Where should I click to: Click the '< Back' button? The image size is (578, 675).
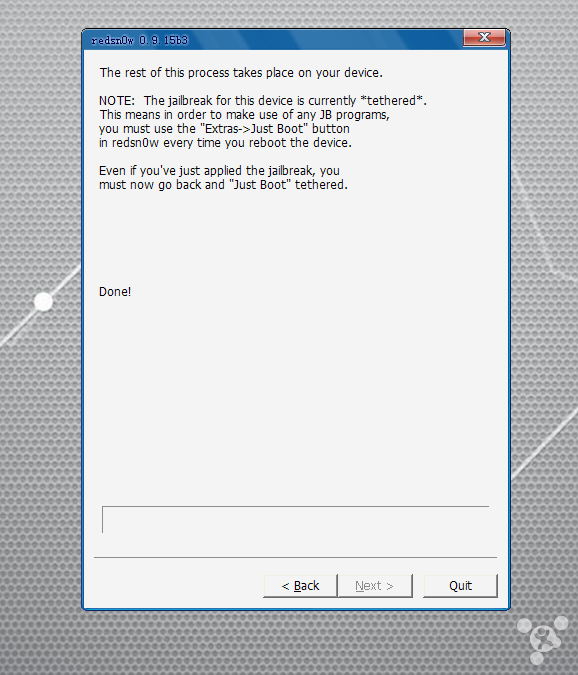(x=300, y=586)
